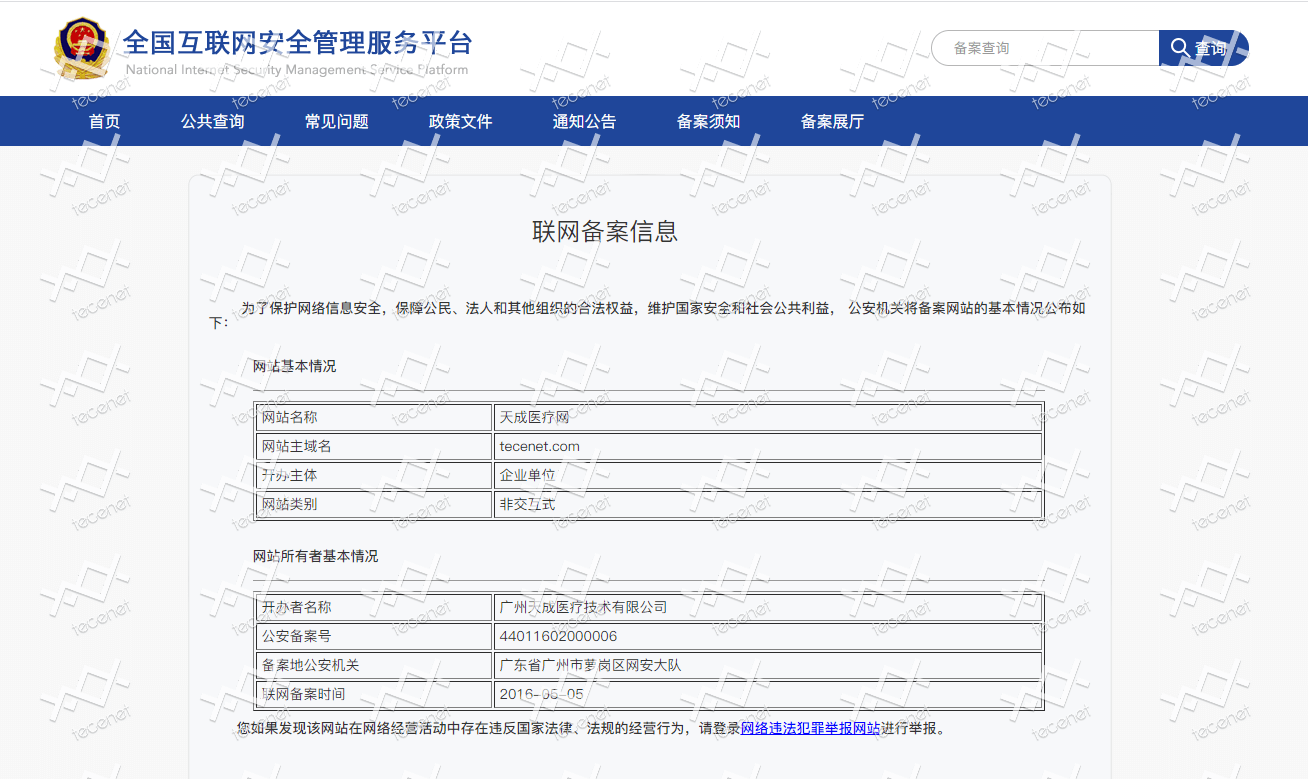Open the 政策文件 section
This screenshot has width=1308, height=779.
coord(460,121)
